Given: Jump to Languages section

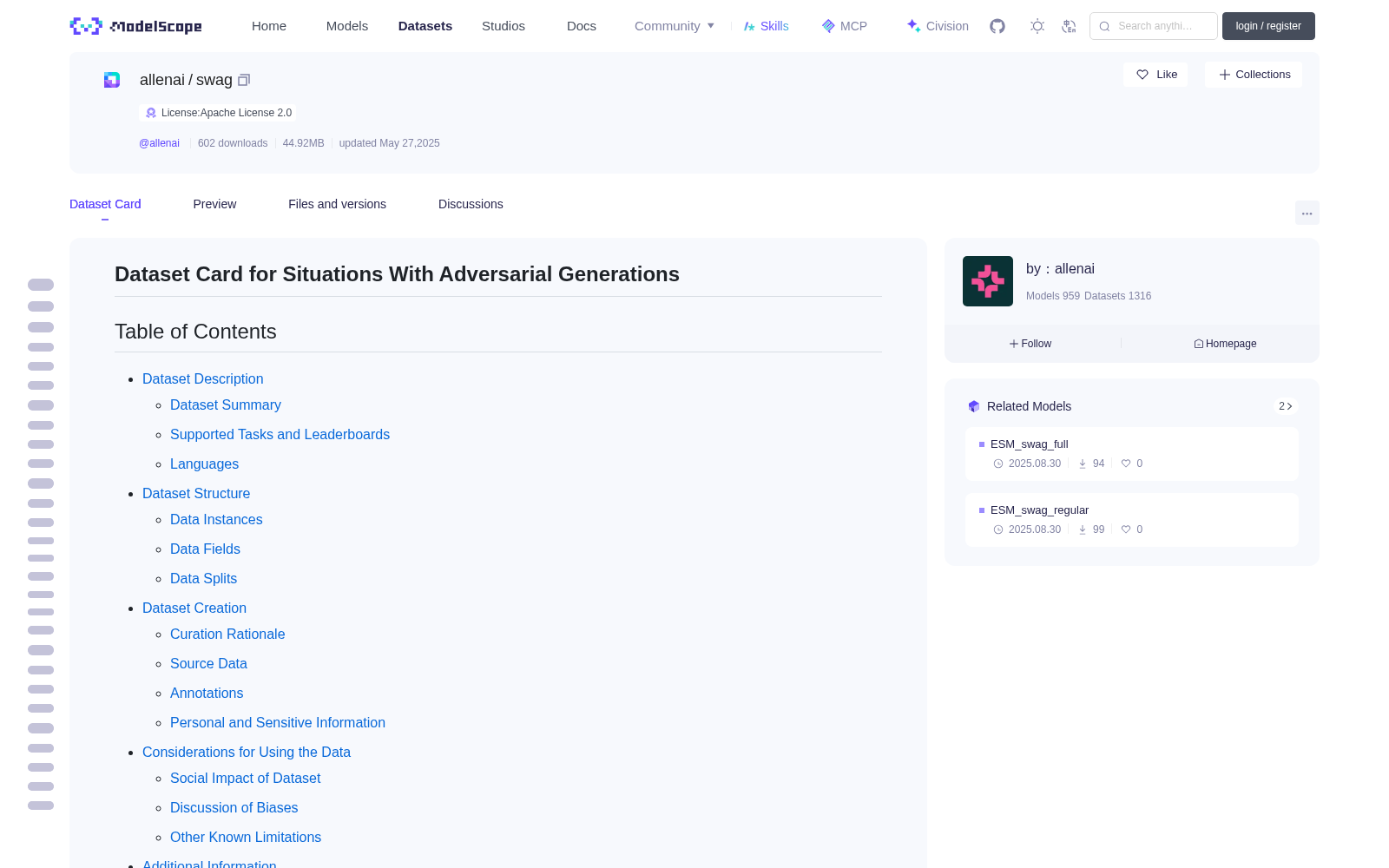Looking at the screenshot, I should [204, 464].
